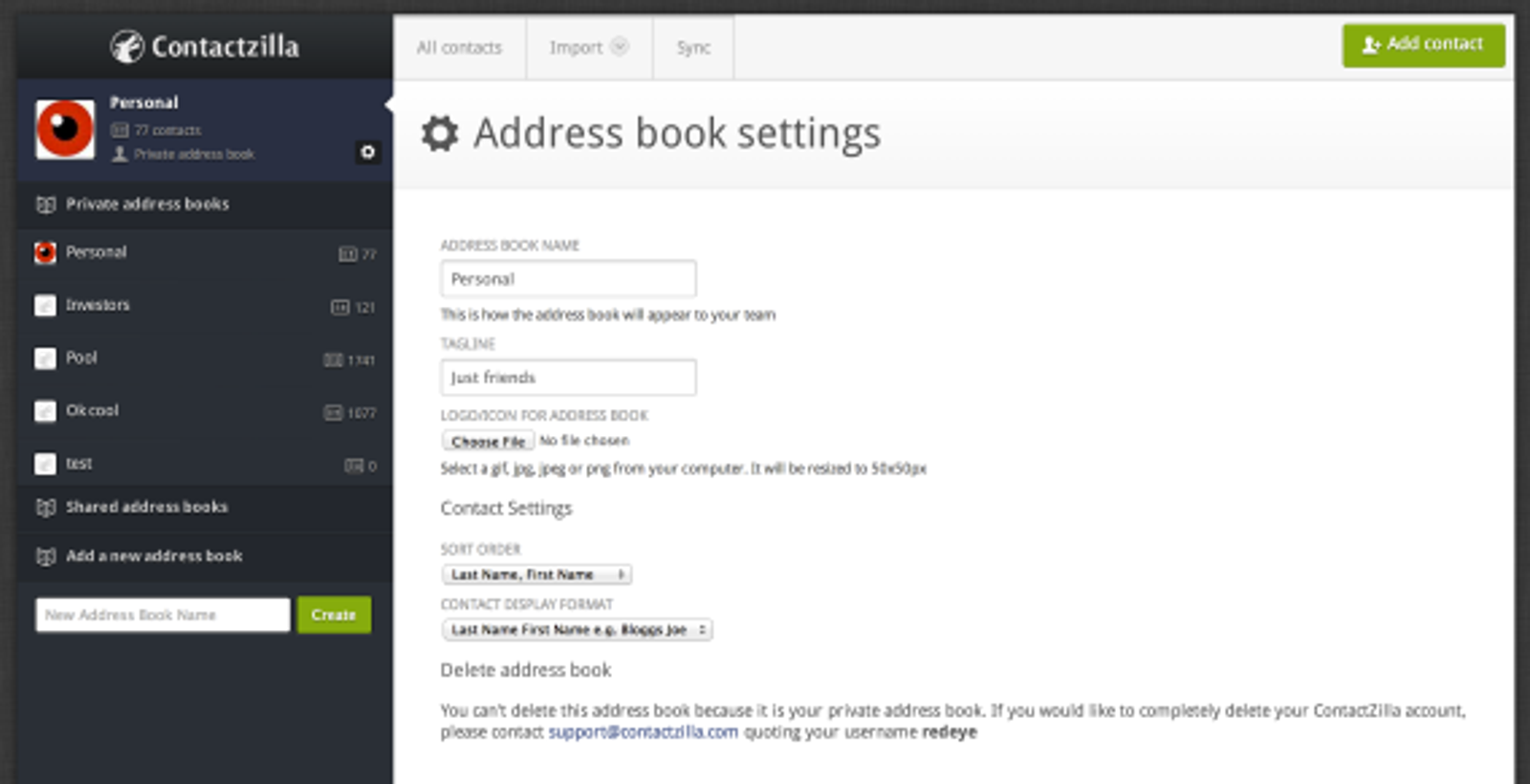Click the Choose File button

click(x=488, y=441)
